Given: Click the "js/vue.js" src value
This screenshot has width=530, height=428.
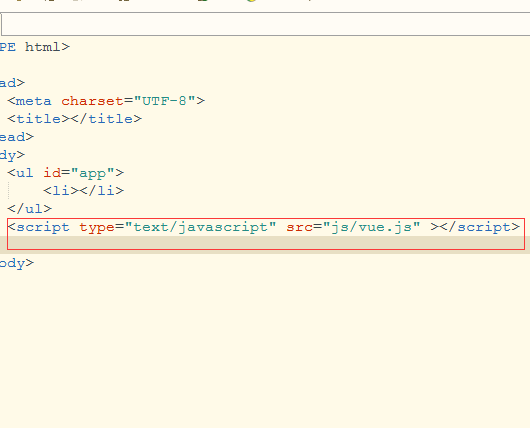Looking at the screenshot, I should [x=372, y=227].
